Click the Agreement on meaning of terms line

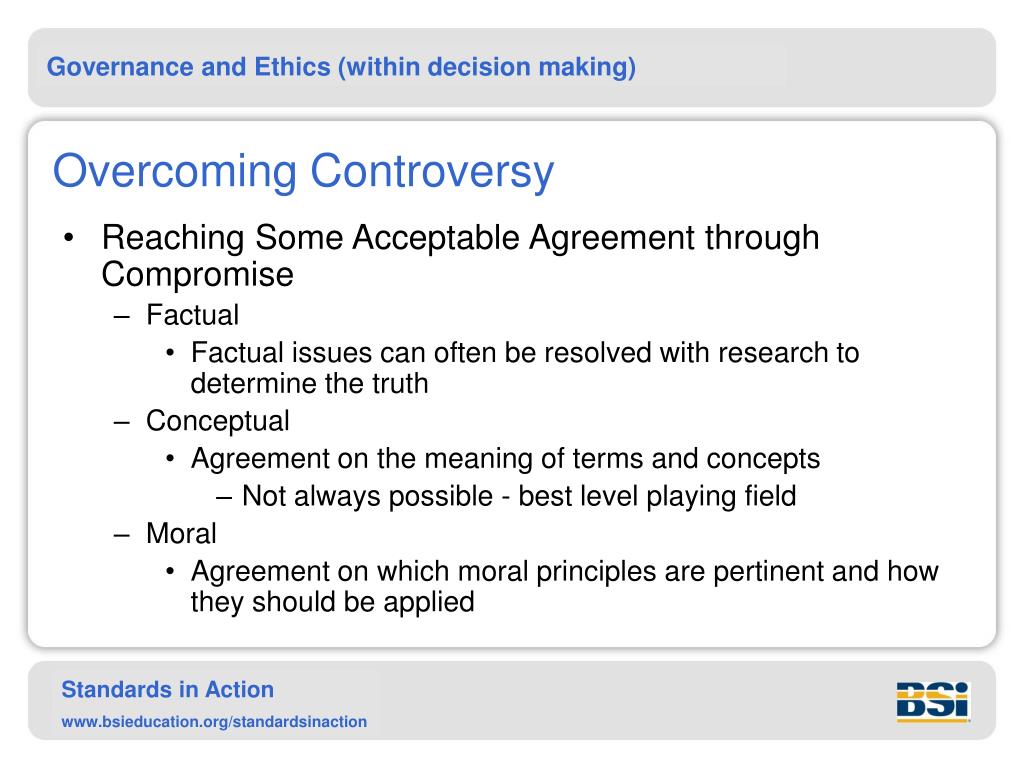[505, 458]
